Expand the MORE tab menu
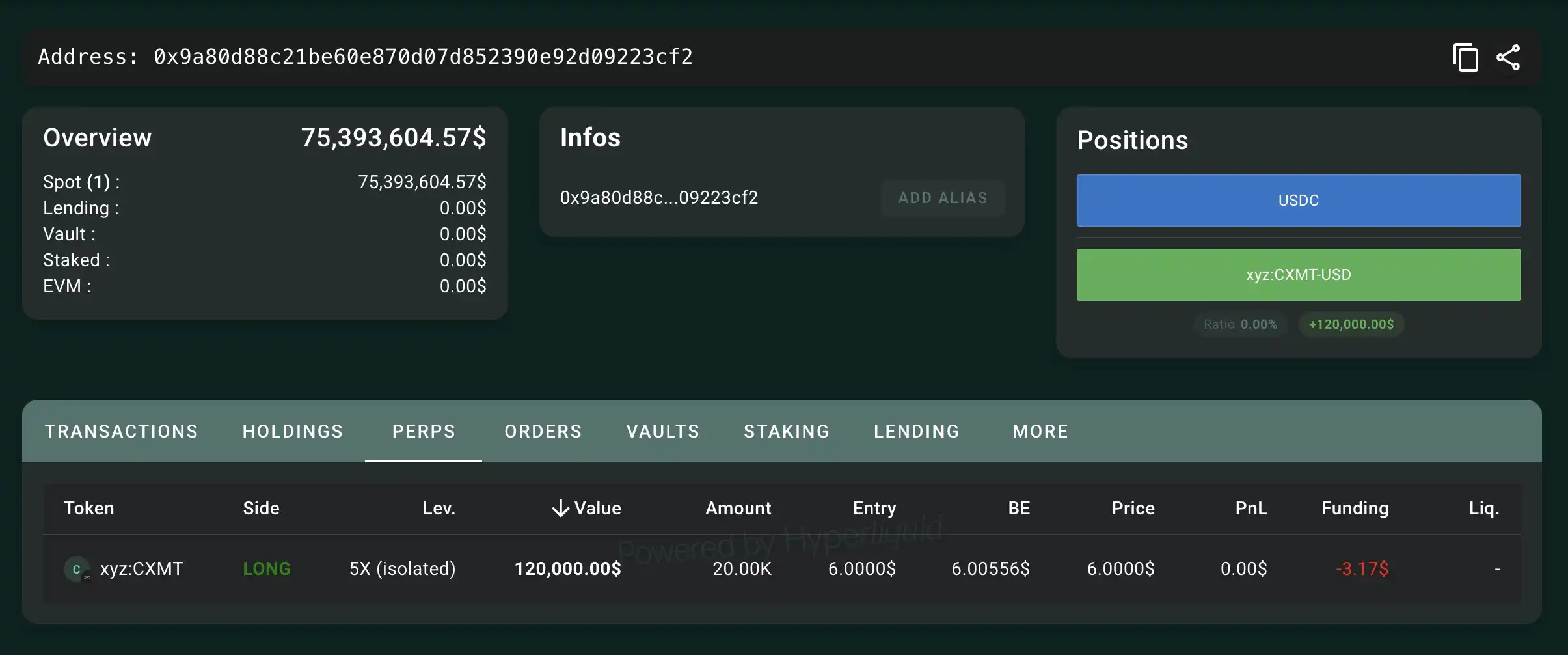The width and height of the screenshot is (1568, 655). pyautogui.click(x=1040, y=431)
